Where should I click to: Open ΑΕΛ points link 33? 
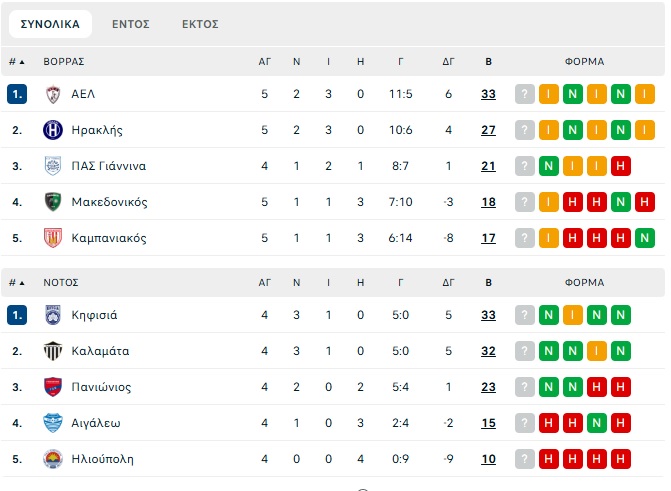(x=488, y=94)
